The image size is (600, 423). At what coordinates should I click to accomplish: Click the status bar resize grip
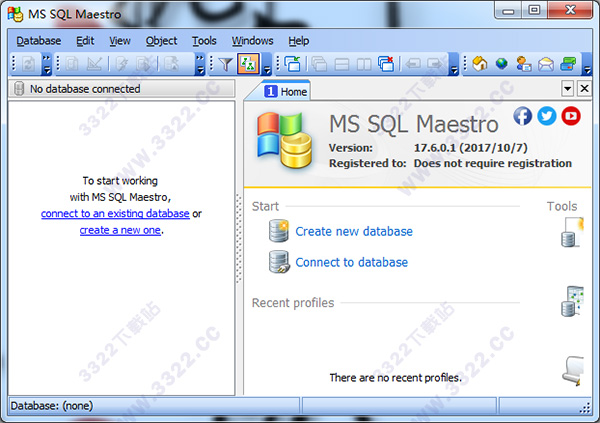click(x=585, y=408)
